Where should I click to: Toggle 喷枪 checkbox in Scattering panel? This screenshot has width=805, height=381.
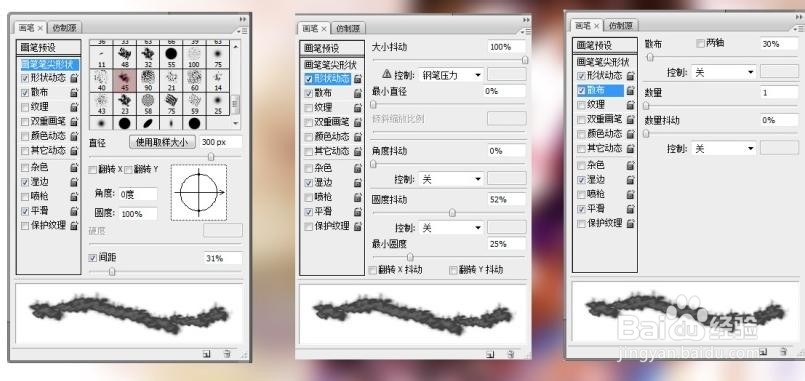pyautogui.click(x=581, y=194)
